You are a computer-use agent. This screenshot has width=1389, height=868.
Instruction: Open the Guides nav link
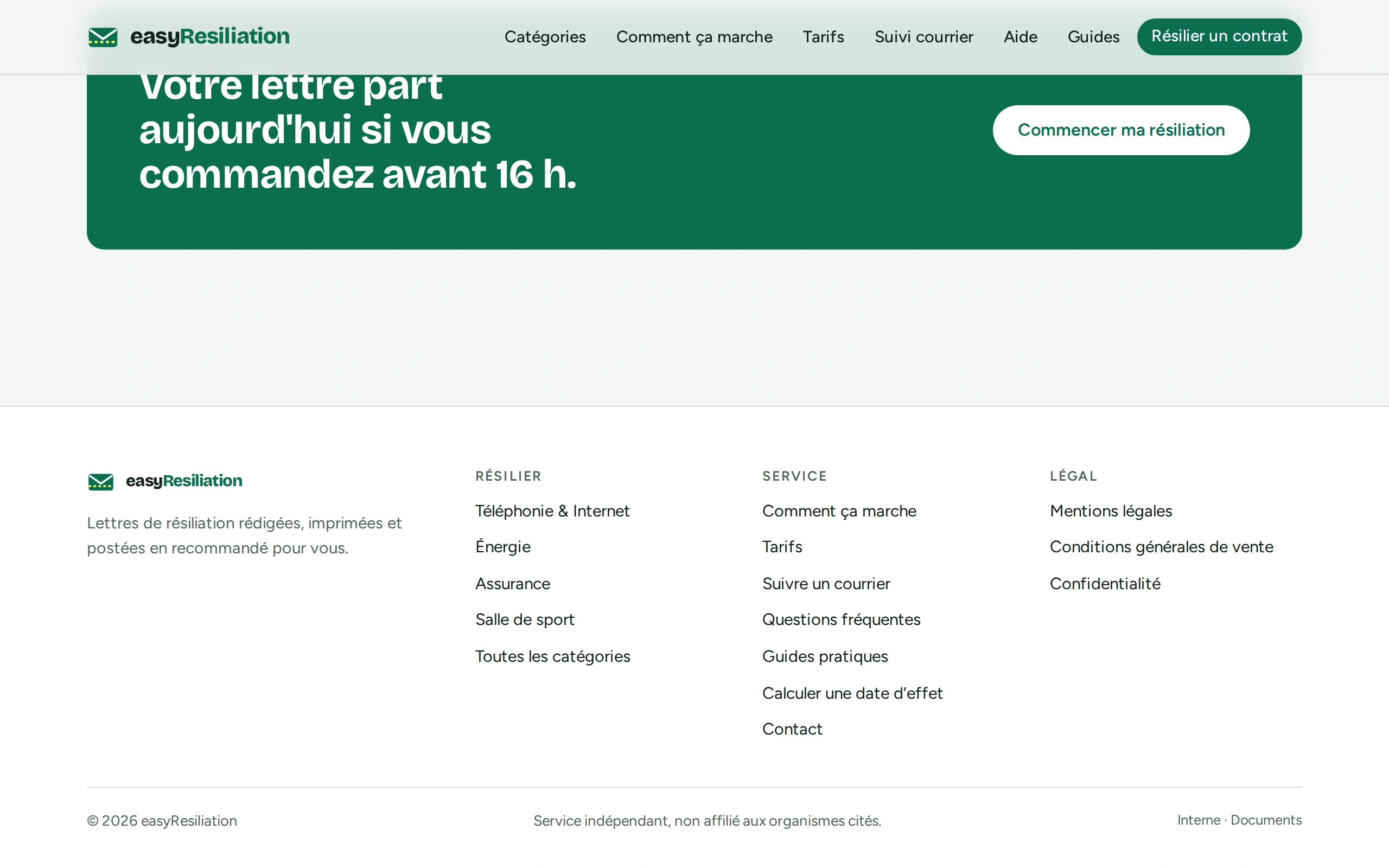[x=1093, y=37]
